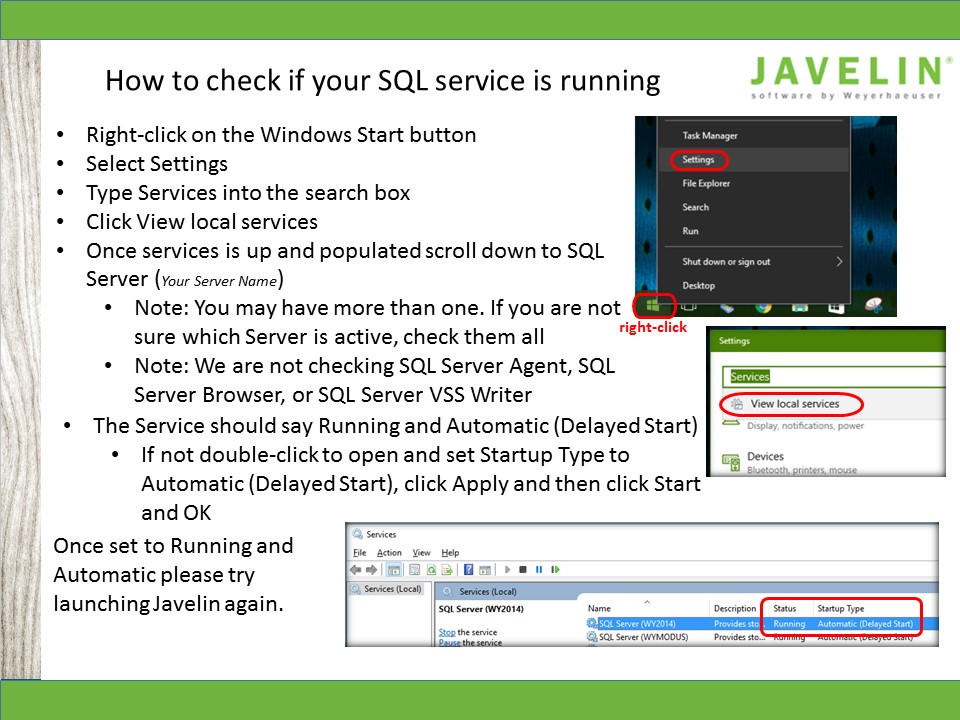
Task: Click the Task View taskbar icon
Action: 689,306
